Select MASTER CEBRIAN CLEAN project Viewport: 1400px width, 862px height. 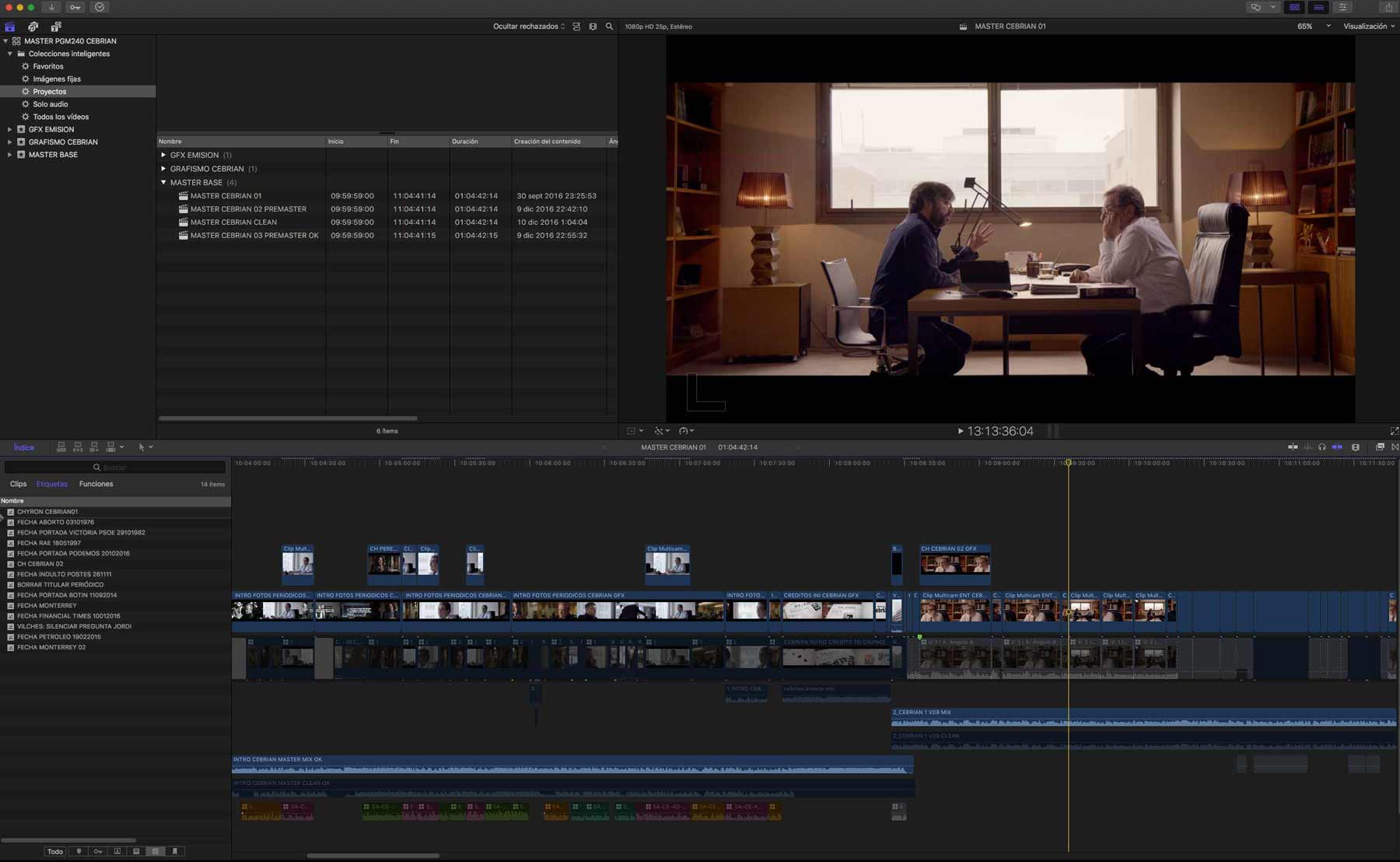233,222
